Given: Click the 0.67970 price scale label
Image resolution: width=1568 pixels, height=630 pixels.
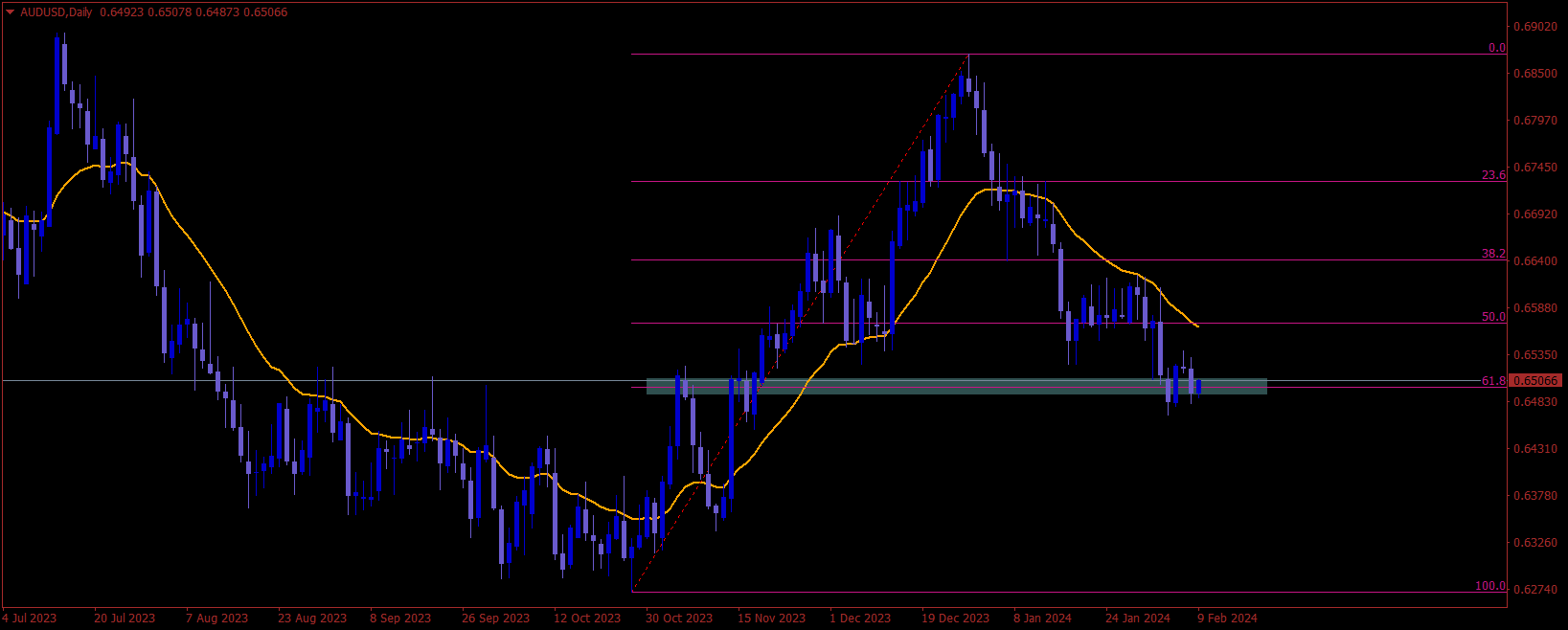Looking at the screenshot, I should click(1535, 121).
